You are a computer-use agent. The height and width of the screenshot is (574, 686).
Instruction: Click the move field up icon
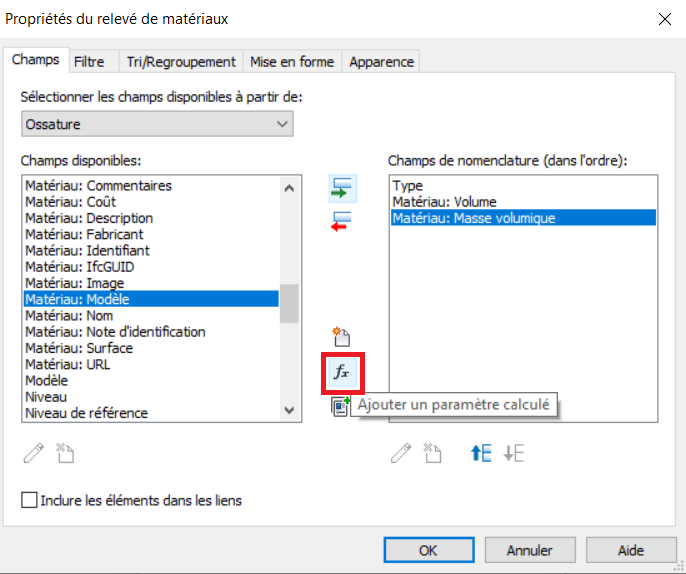[x=482, y=453]
